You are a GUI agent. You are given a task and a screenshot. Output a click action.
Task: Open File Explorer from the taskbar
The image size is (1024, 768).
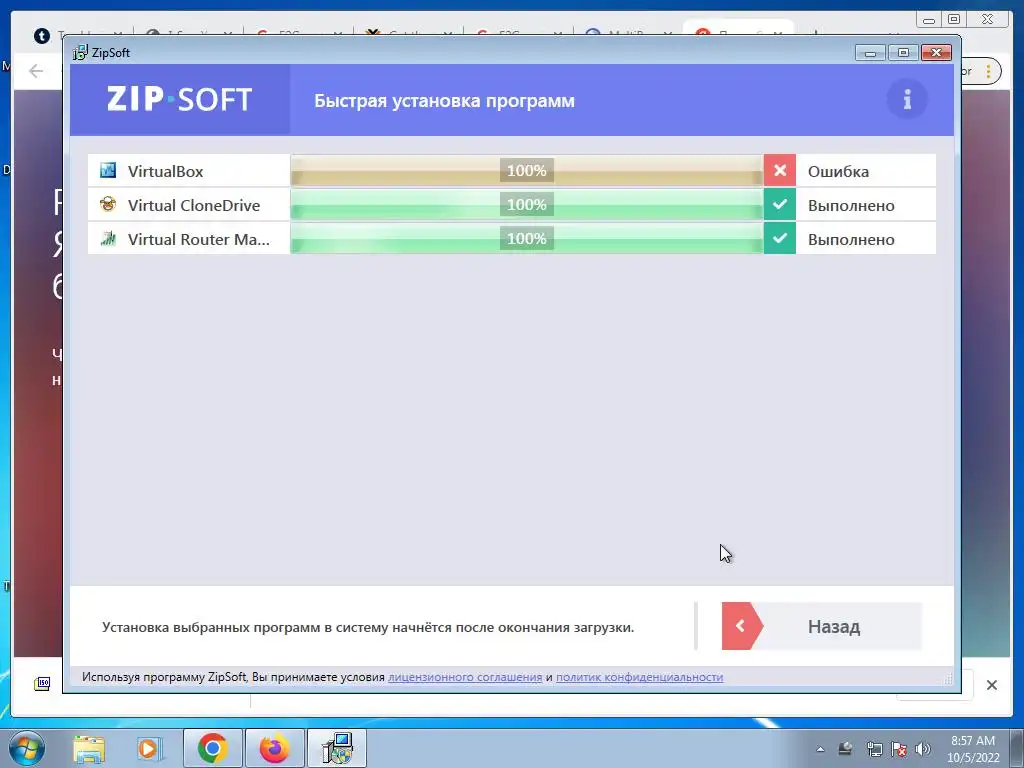[x=89, y=748]
